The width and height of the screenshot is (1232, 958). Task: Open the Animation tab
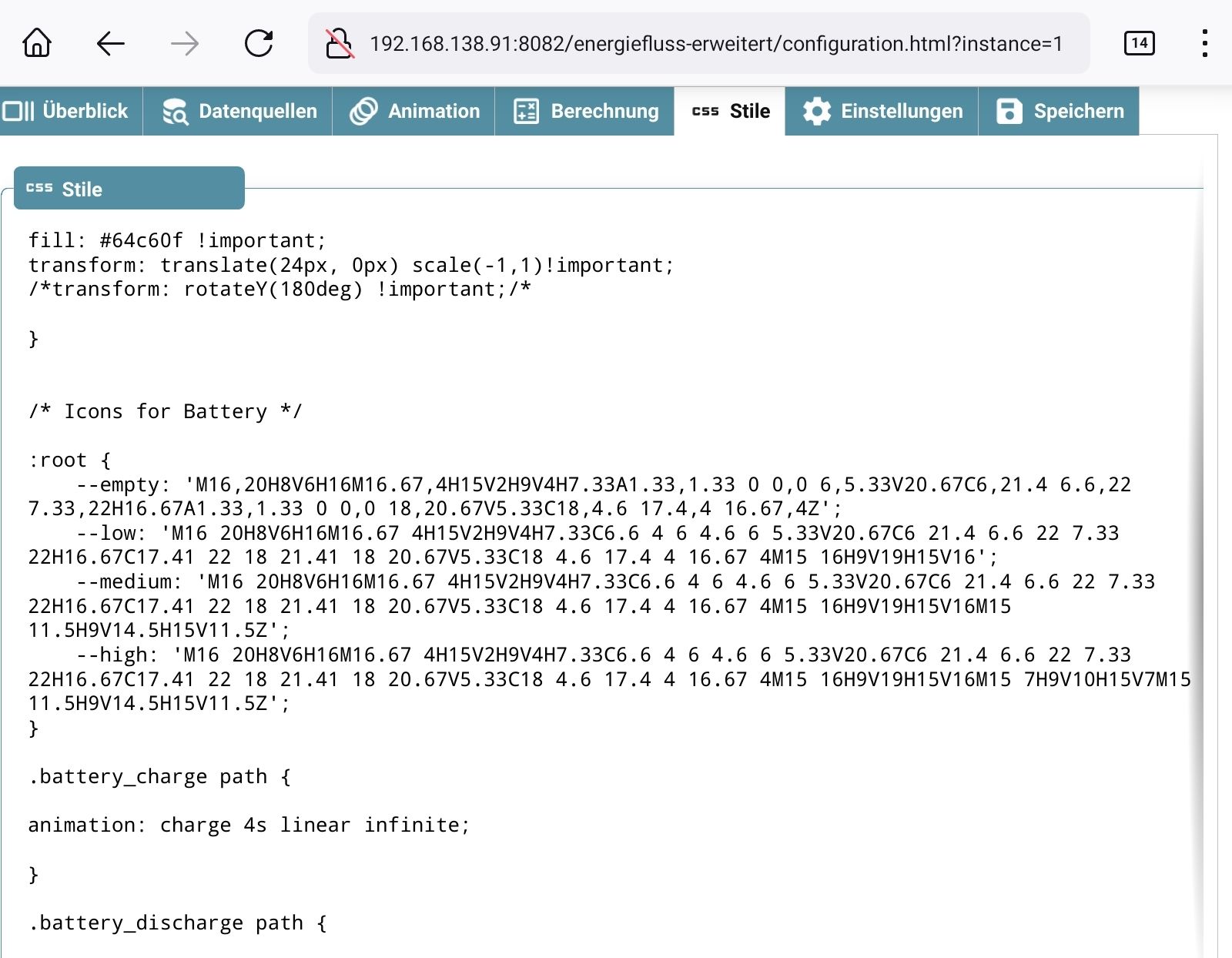coord(413,111)
